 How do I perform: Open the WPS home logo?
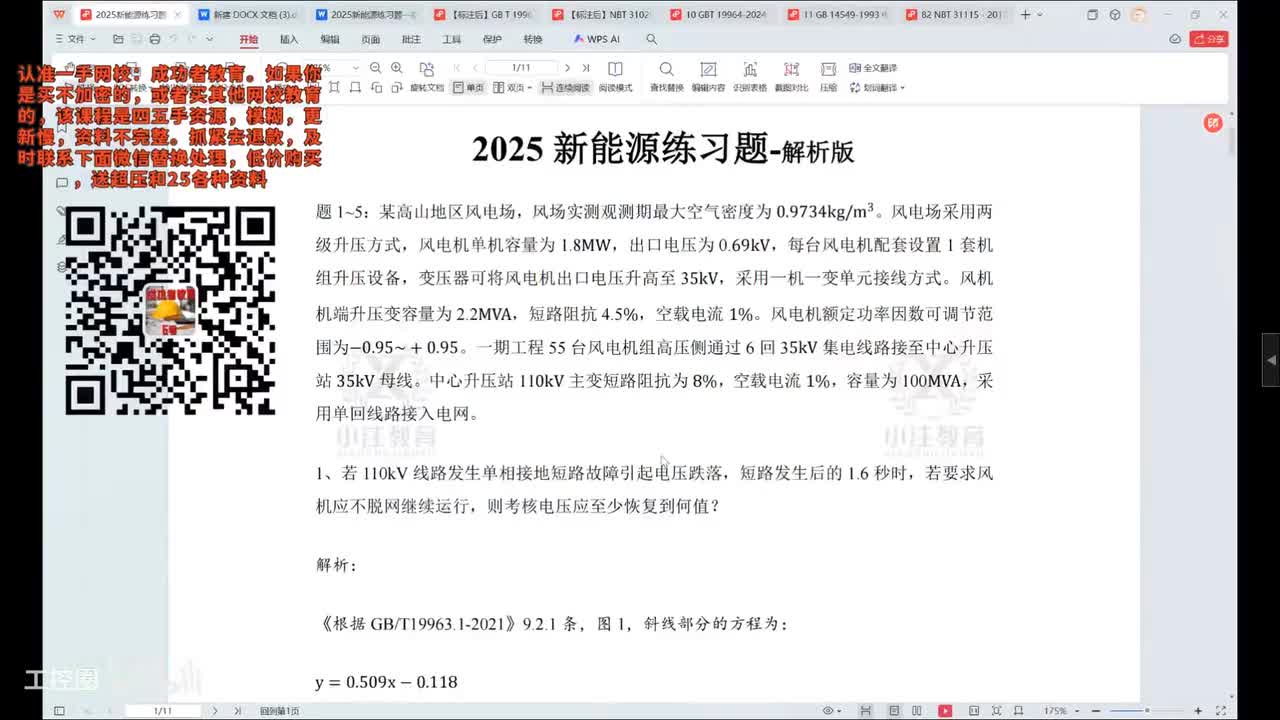click(58, 15)
